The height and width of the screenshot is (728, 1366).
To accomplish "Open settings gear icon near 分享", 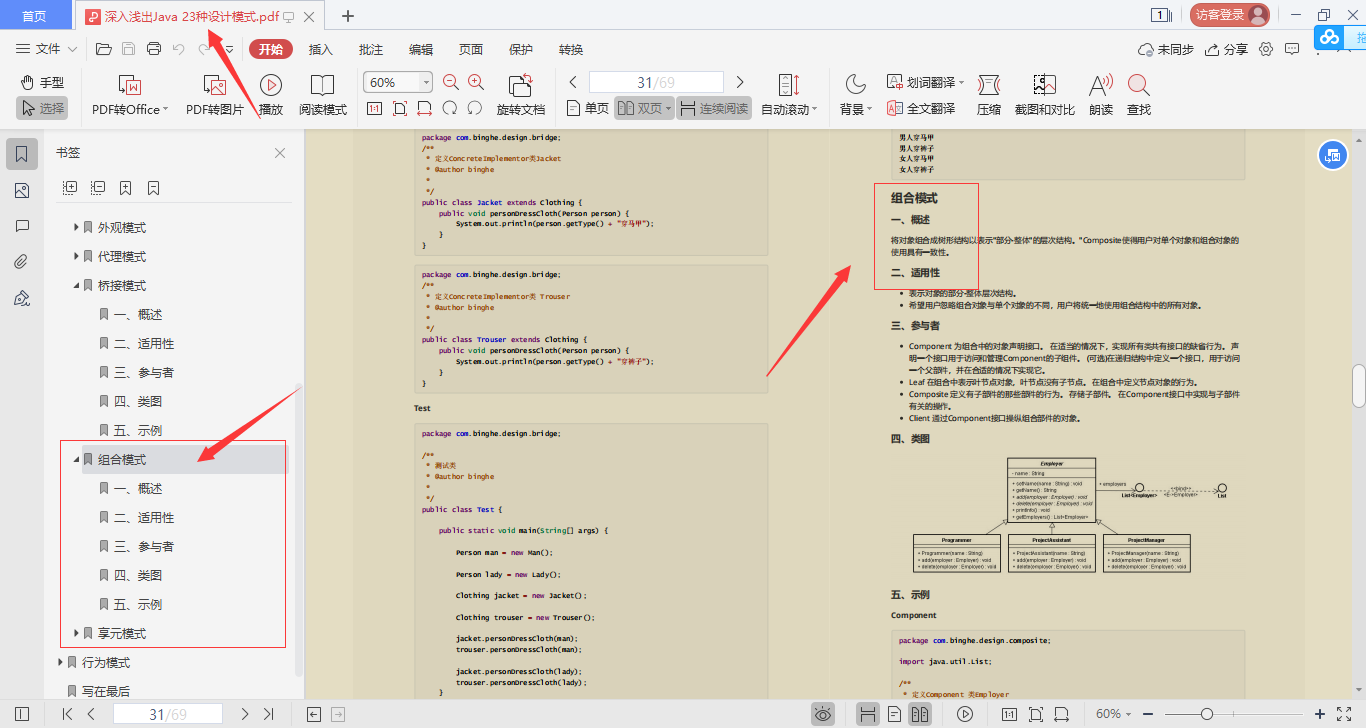I will pyautogui.click(x=1266, y=49).
